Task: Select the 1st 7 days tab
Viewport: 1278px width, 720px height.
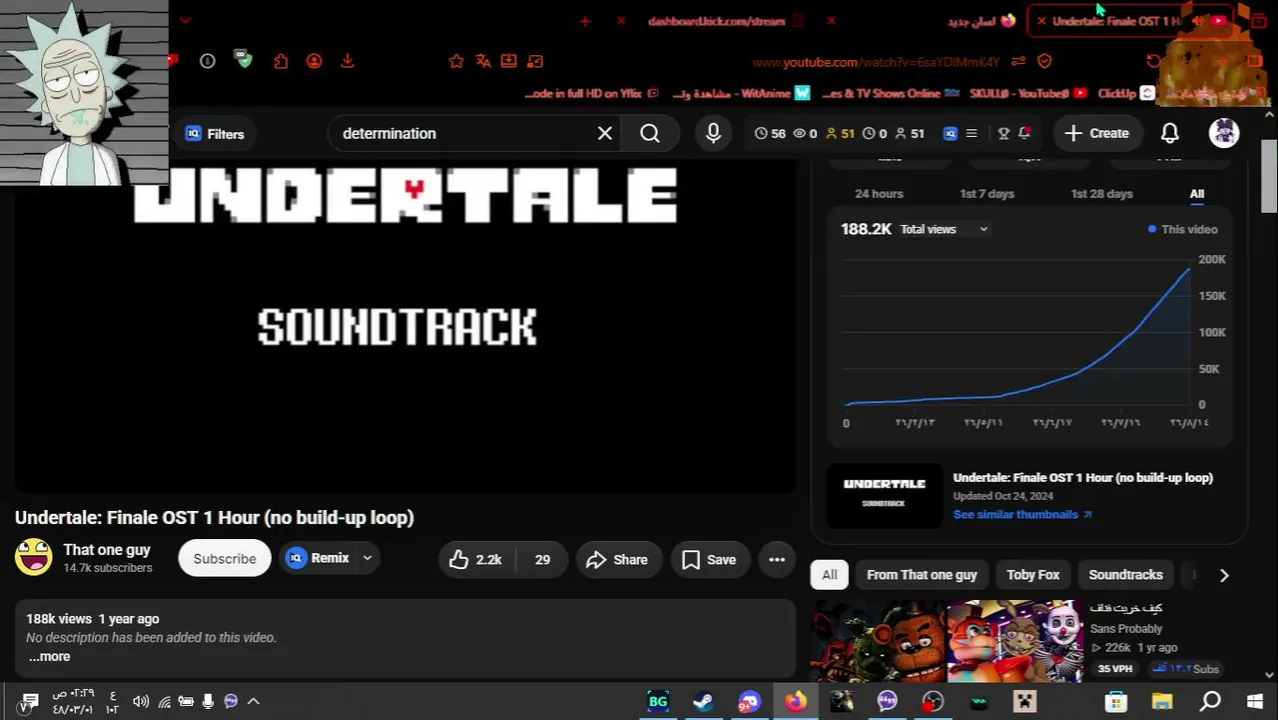Action: (987, 194)
